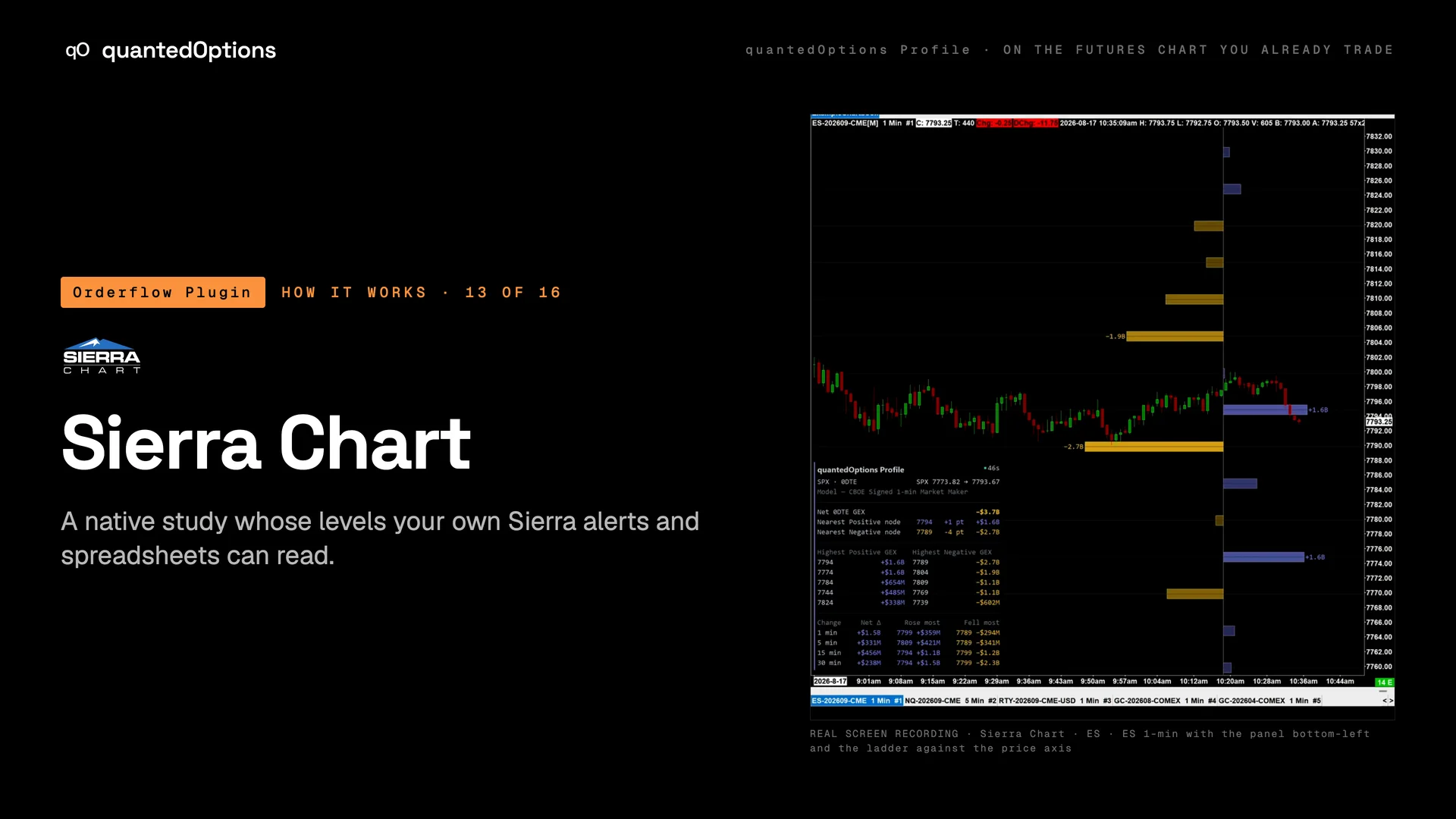Click the quantedOptions brand name at top left
Viewport: 1456px width, 819px height.
189,50
